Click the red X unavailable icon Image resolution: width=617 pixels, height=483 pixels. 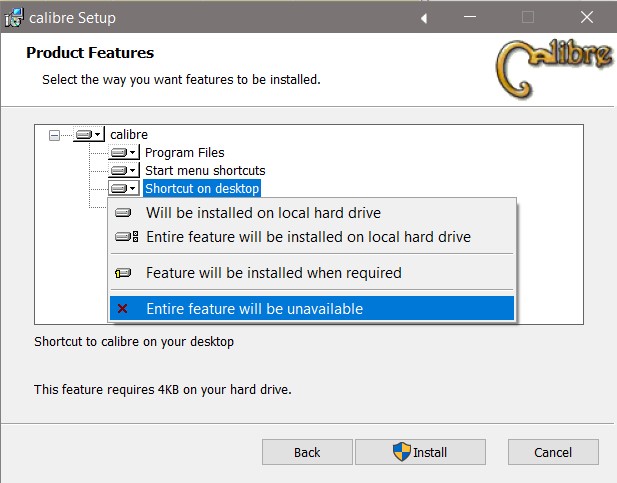point(122,309)
